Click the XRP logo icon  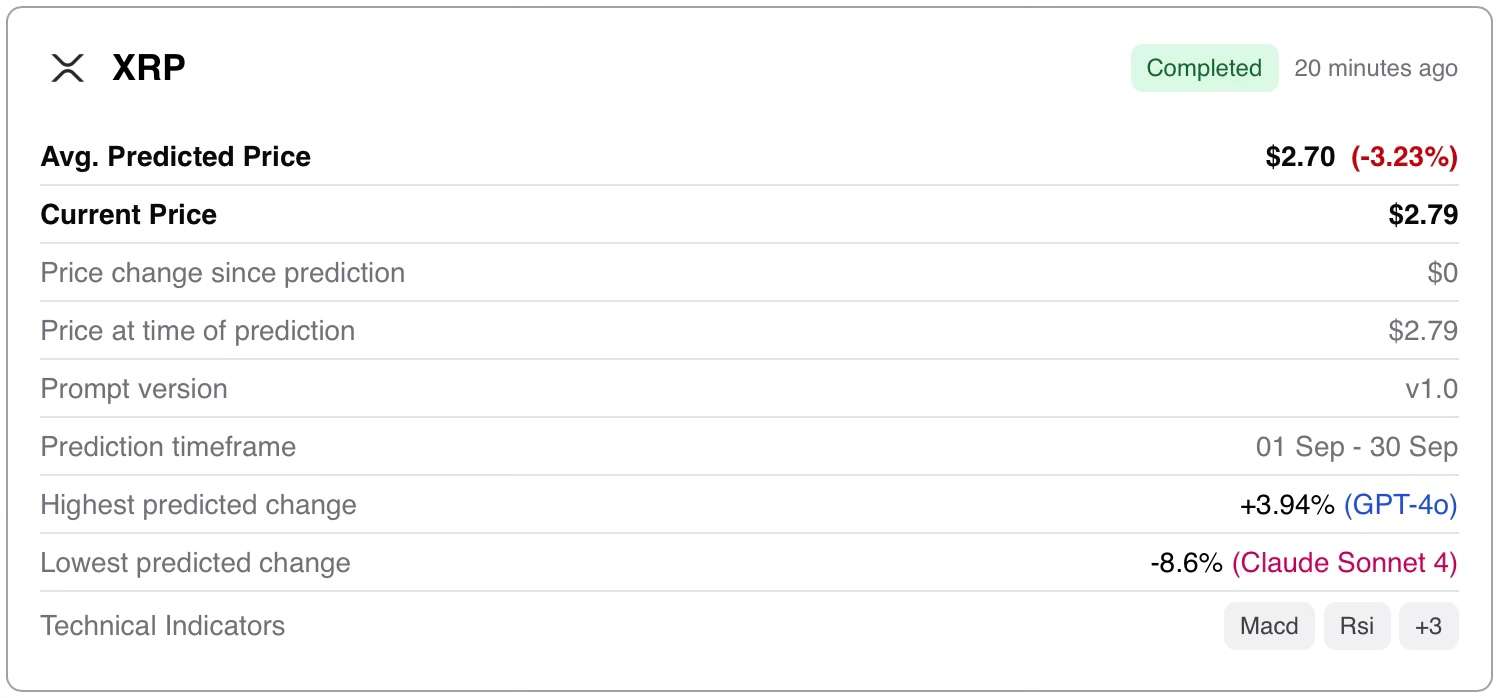click(68, 68)
